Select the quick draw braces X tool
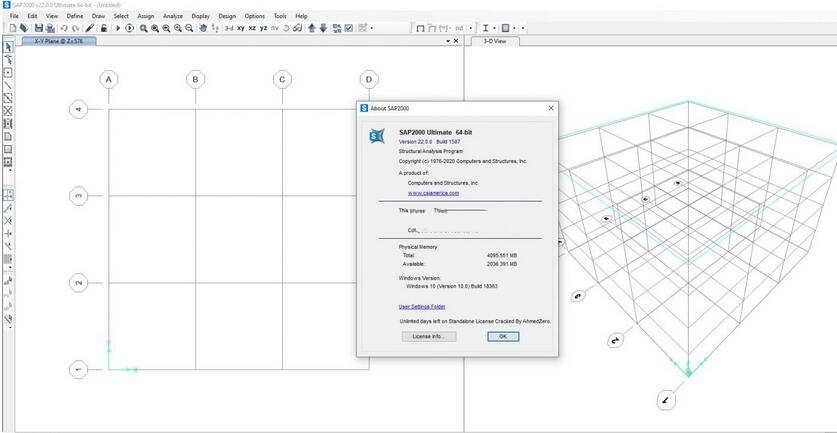837x433 pixels. tap(8, 111)
